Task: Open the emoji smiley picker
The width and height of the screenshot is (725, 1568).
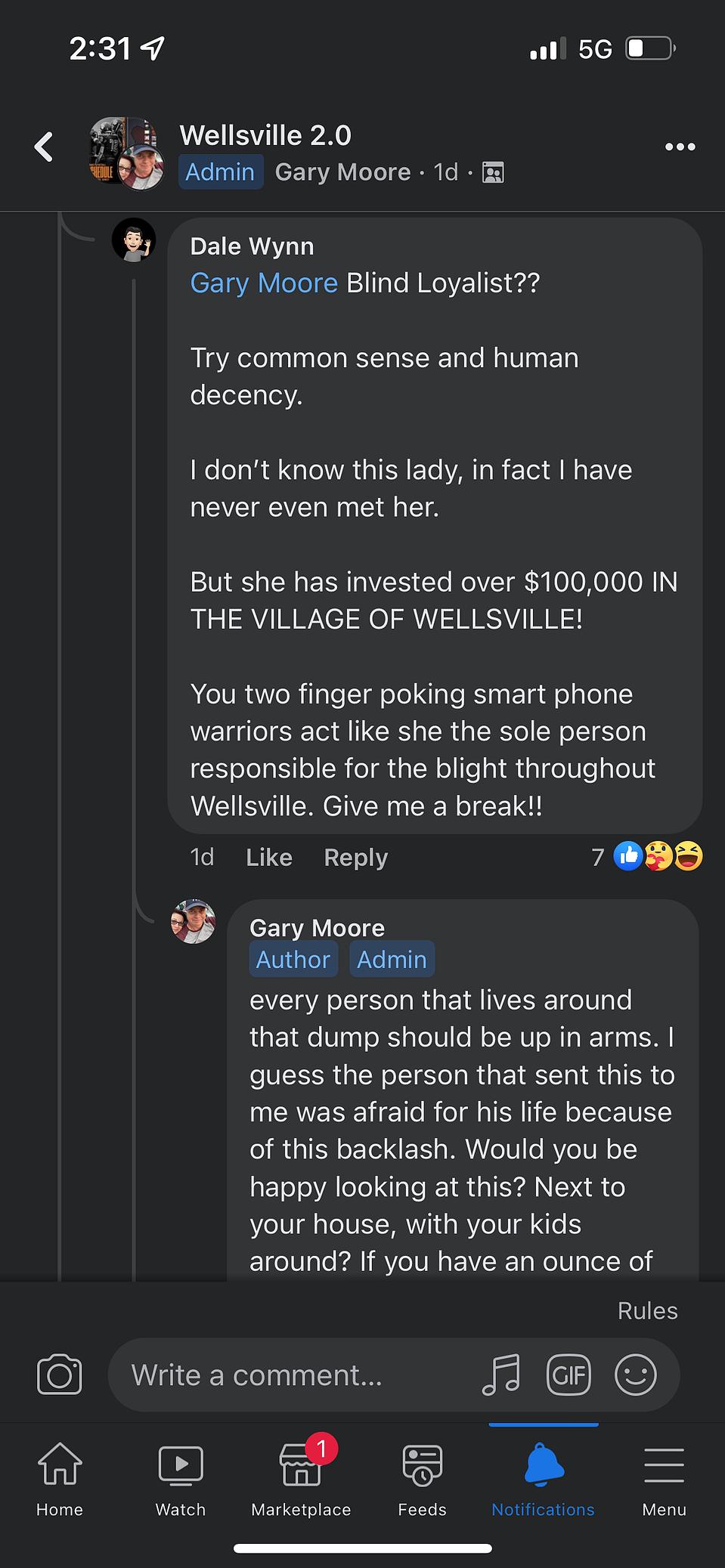Action: click(636, 1375)
